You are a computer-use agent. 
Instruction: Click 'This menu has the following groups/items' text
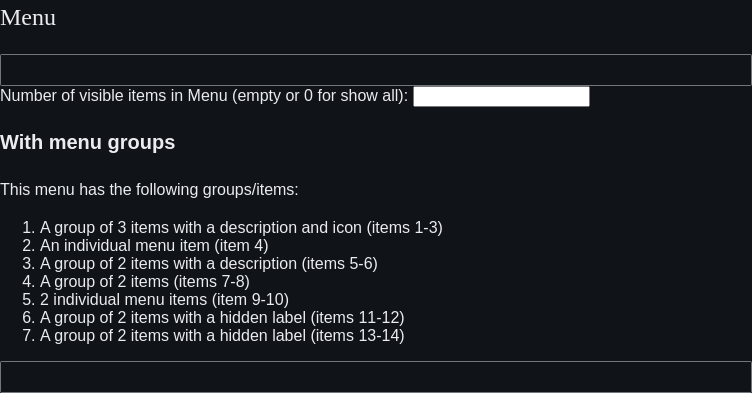[149, 190]
